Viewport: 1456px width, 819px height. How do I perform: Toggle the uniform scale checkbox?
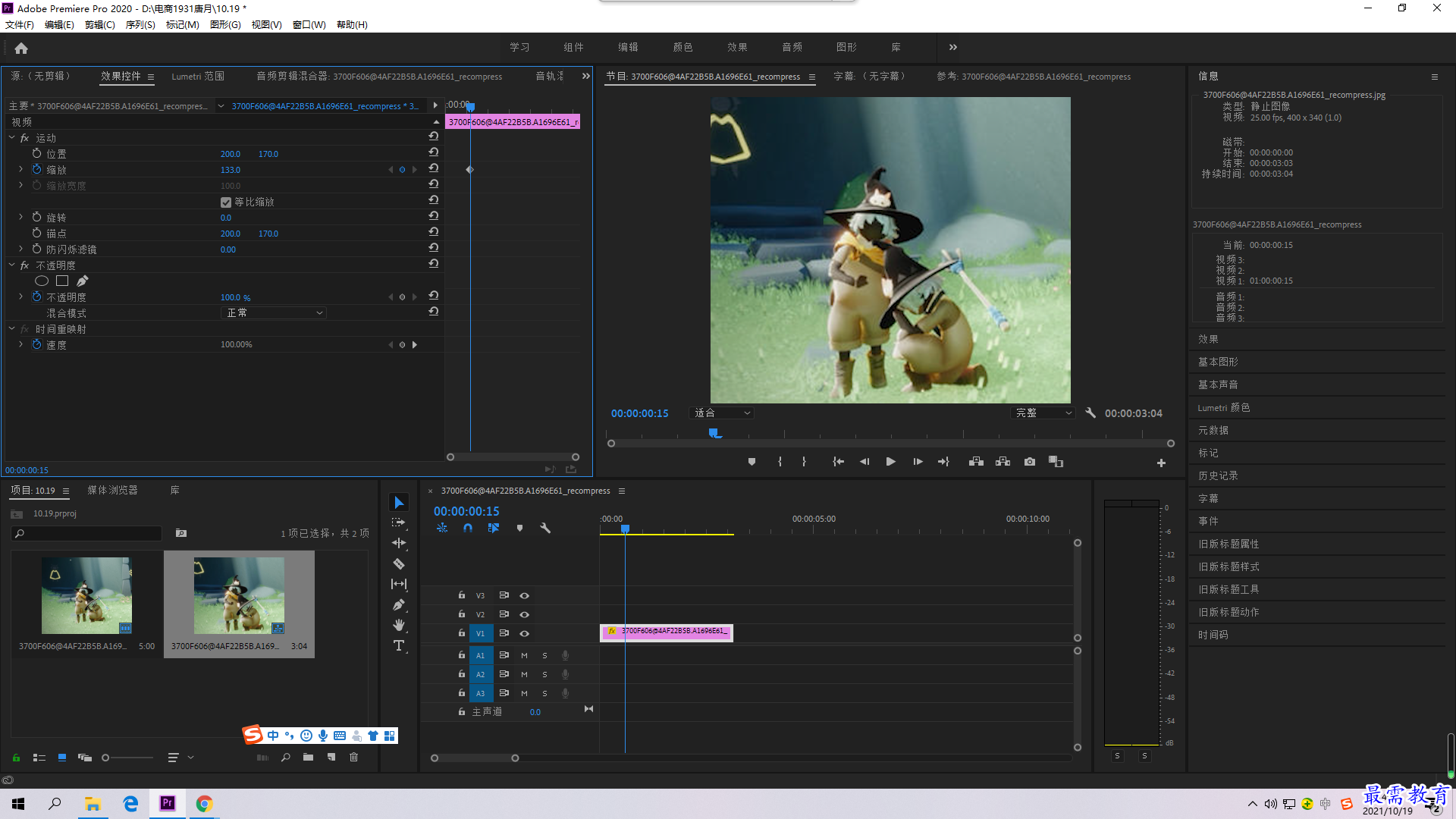pyautogui.click(x=226, y=202)
